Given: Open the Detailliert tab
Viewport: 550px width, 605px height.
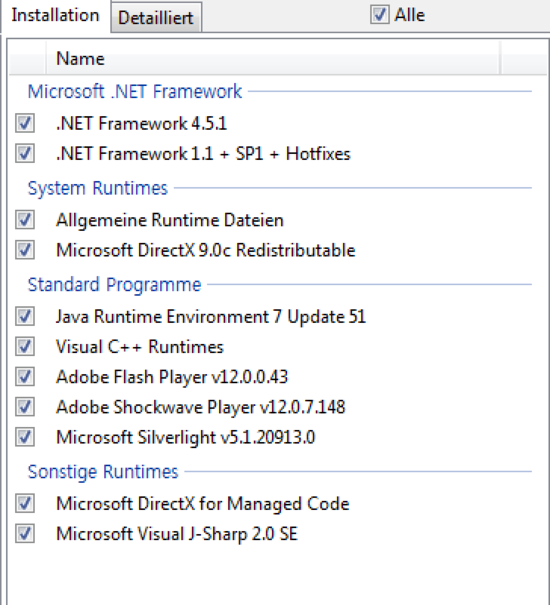Looking at the screenshot, I should click(156, 18).
